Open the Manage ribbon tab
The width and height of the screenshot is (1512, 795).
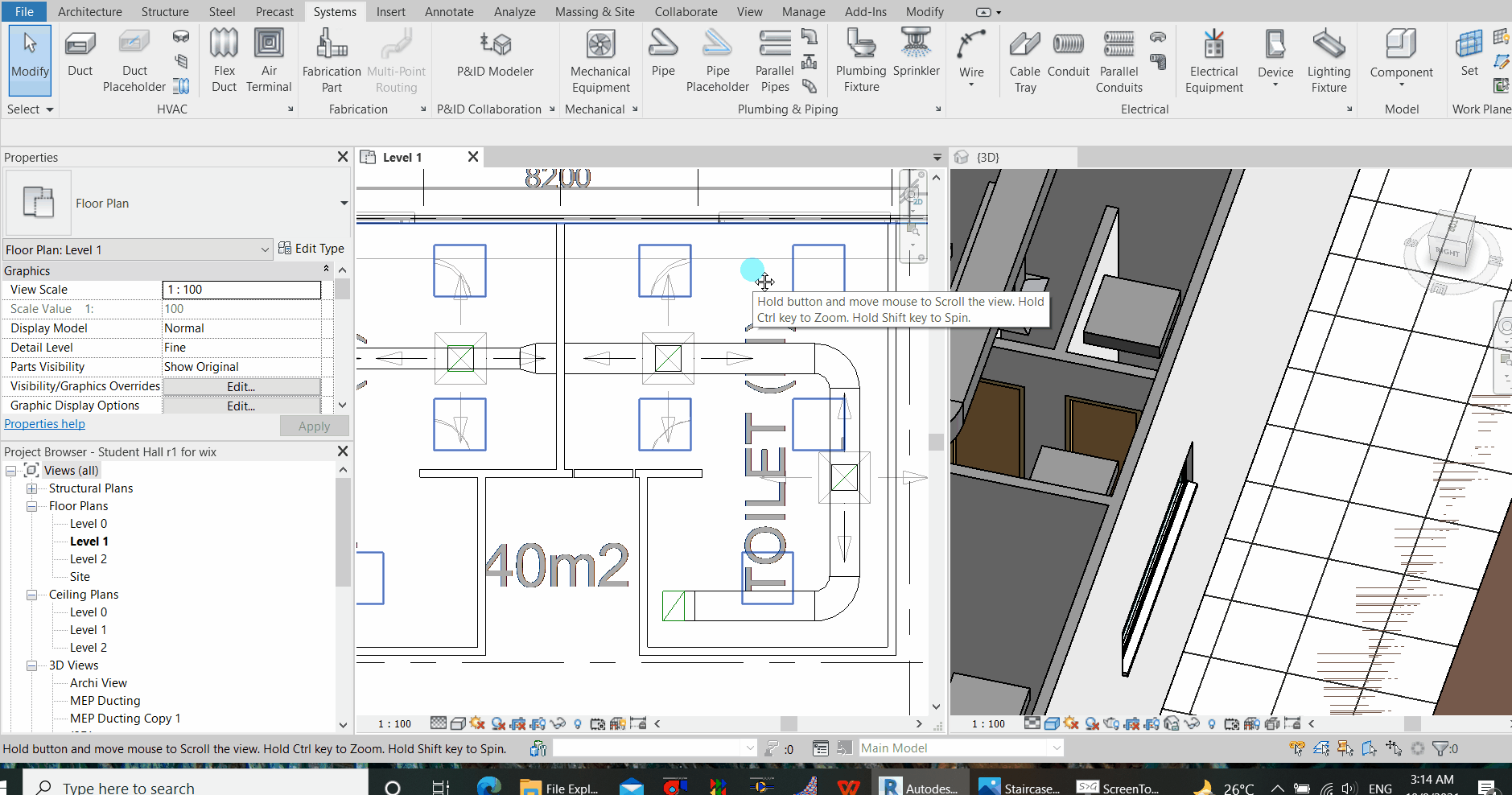[x=803, y=11]
